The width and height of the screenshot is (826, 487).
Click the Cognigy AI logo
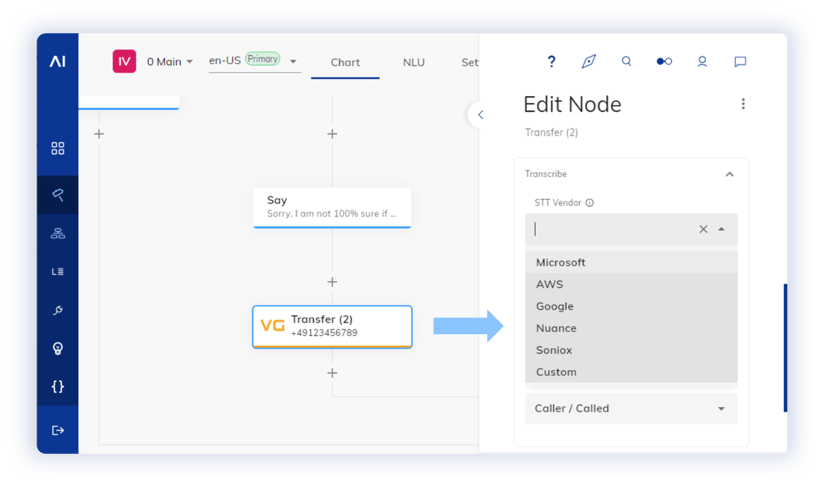[x=57, y=62]
